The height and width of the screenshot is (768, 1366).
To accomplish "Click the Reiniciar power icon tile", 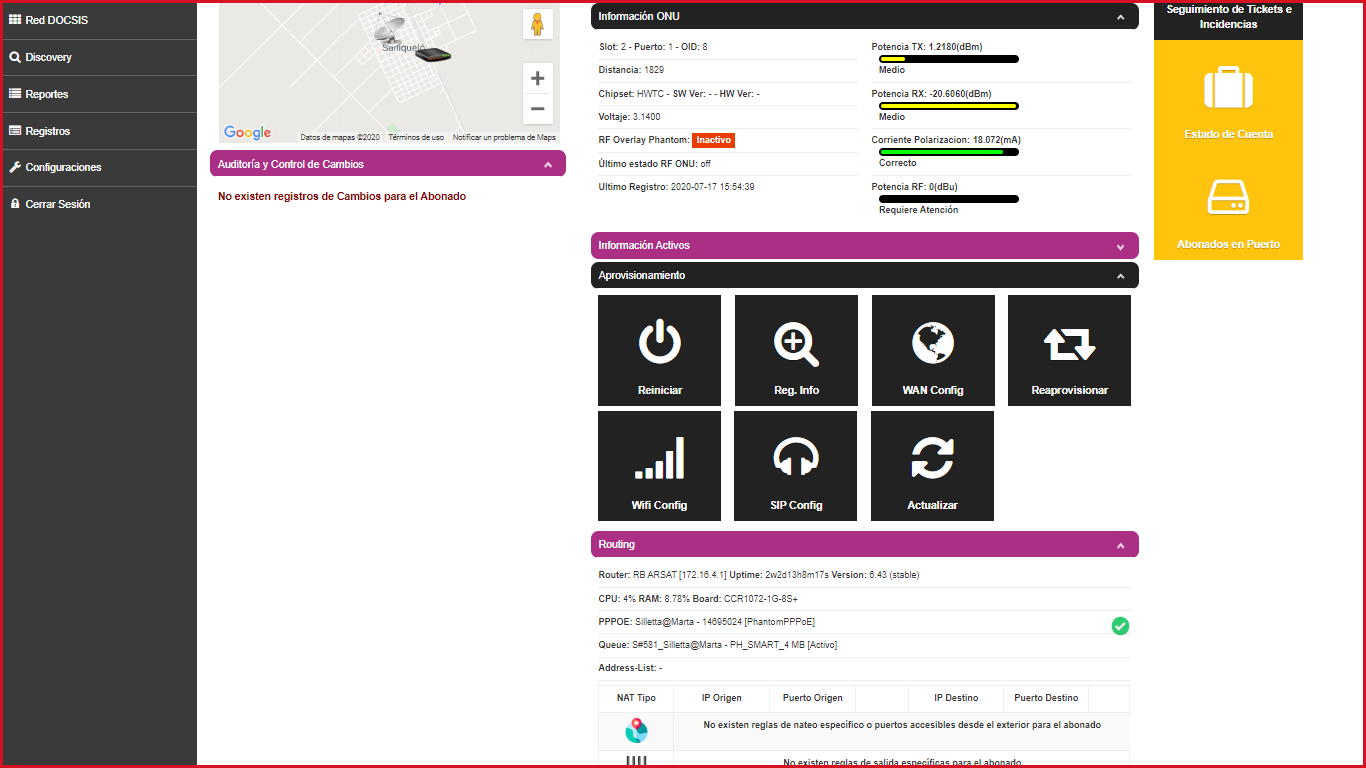I will (659, 350).
